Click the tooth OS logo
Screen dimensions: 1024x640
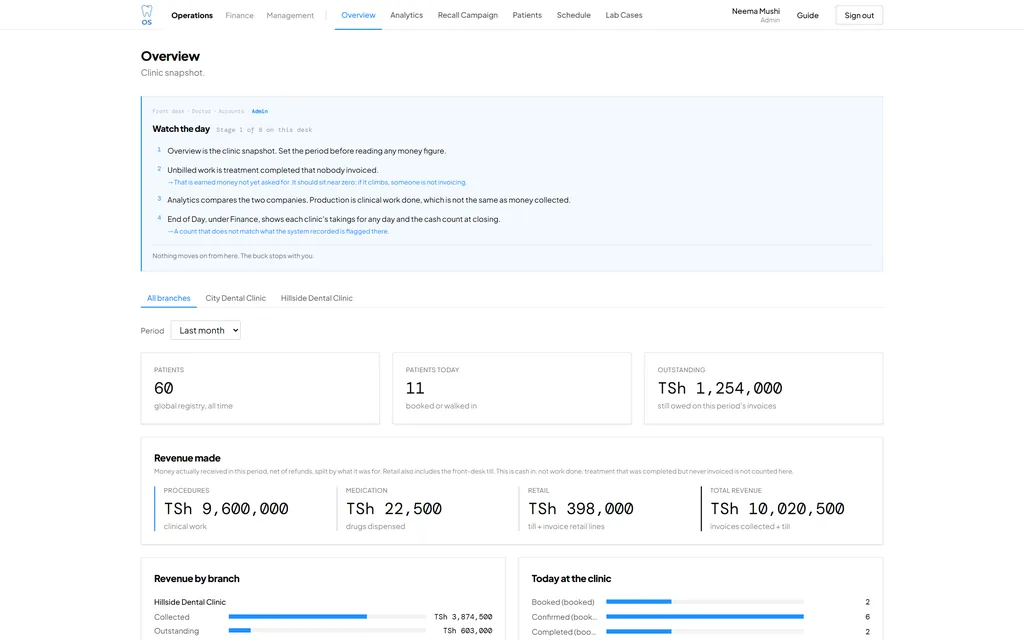click(x=146, y=15)
